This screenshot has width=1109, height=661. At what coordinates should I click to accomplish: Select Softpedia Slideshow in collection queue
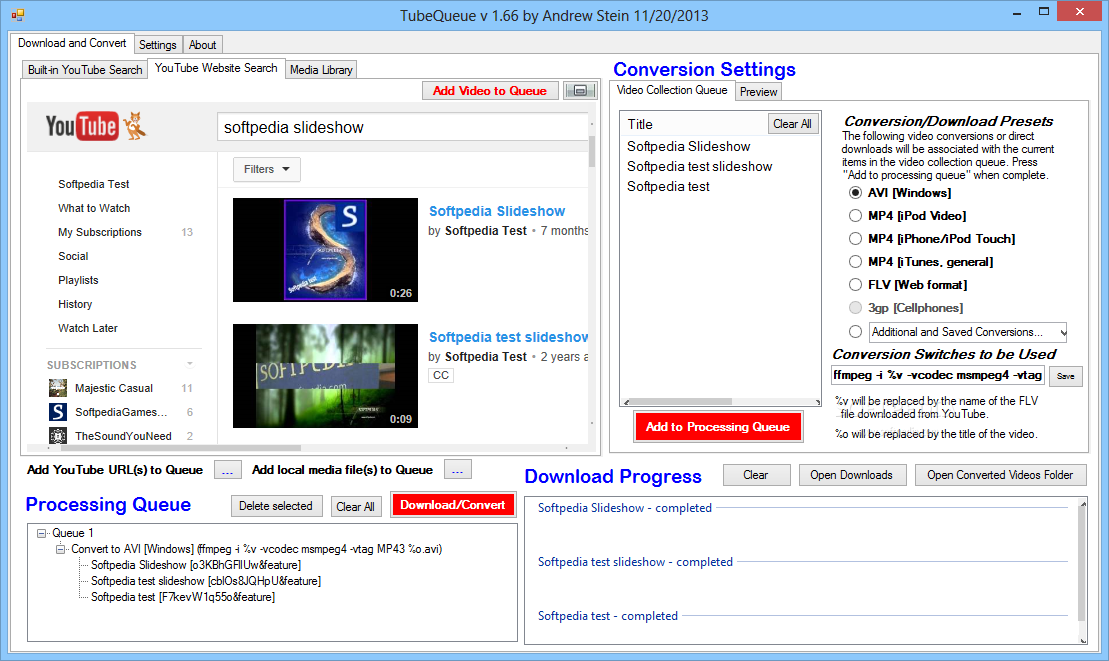tap(688, 146)
